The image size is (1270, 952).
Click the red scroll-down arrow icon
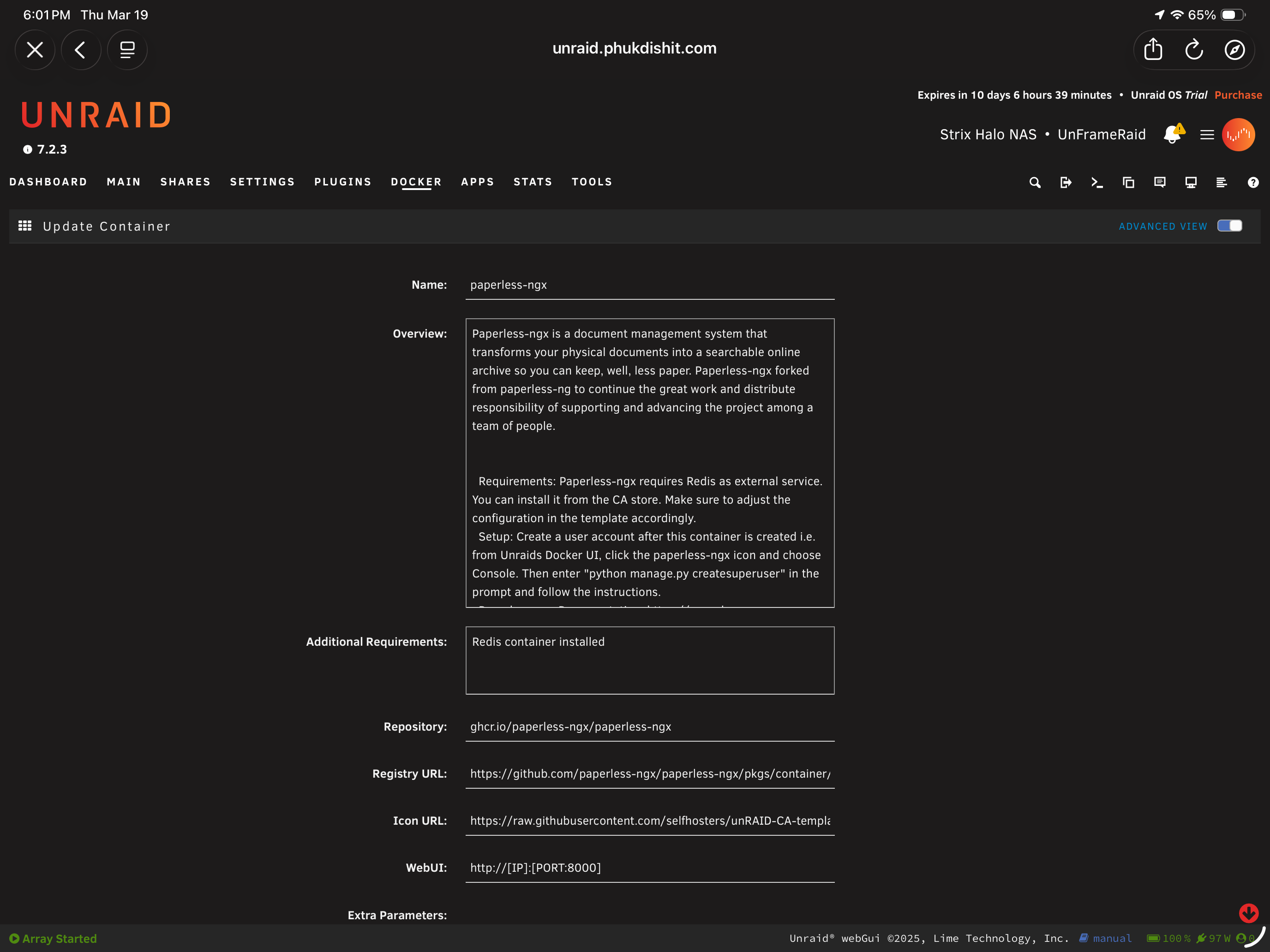pyautogui.click(x=1248, y=913)
